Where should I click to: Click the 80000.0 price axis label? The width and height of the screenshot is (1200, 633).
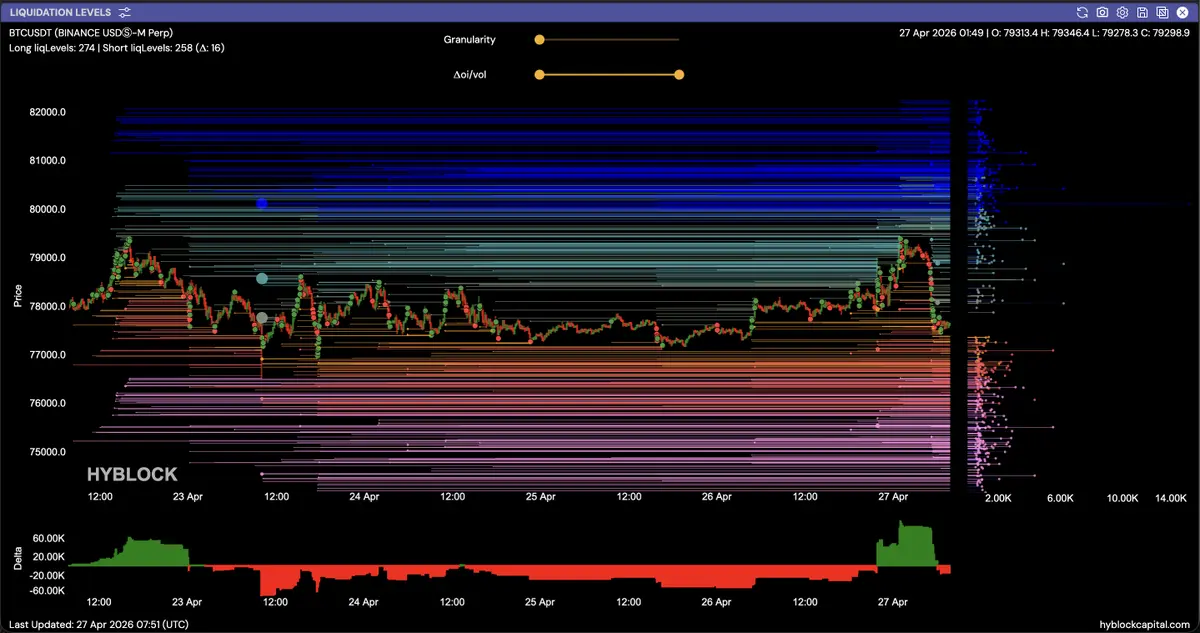tap(47, 209)
